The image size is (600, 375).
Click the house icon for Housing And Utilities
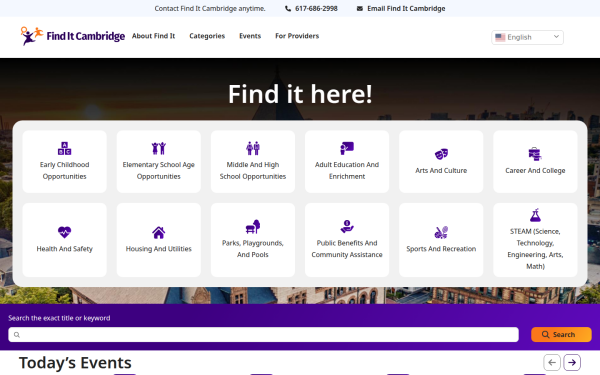(158, 232)
